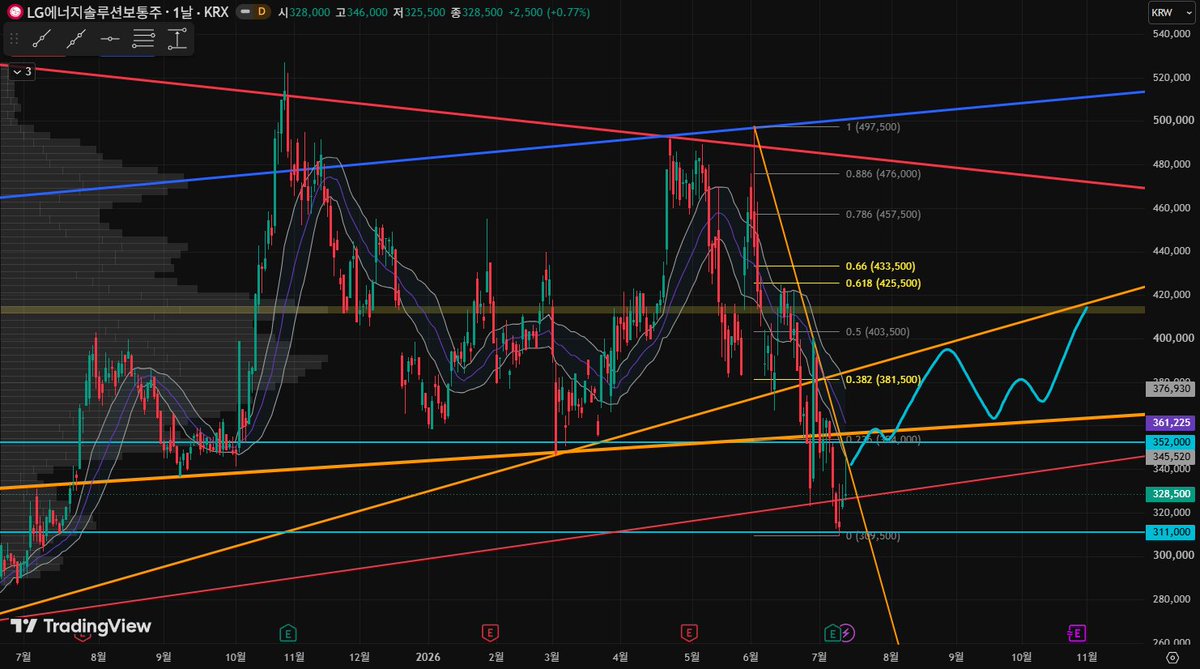Click the green earnings marker near 11월 2025
The height and width of the screenshot is (669, 1200).
pyautogui.click(x=288, y=632)
